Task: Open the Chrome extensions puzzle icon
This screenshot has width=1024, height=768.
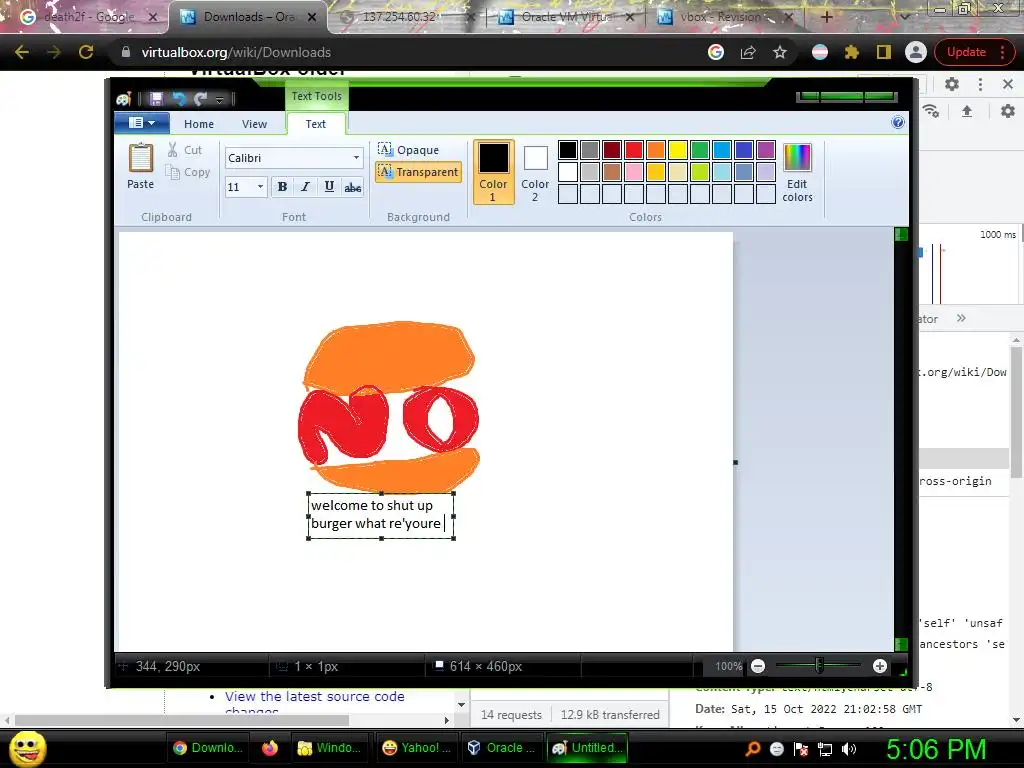Action: [x=852, y=52]
